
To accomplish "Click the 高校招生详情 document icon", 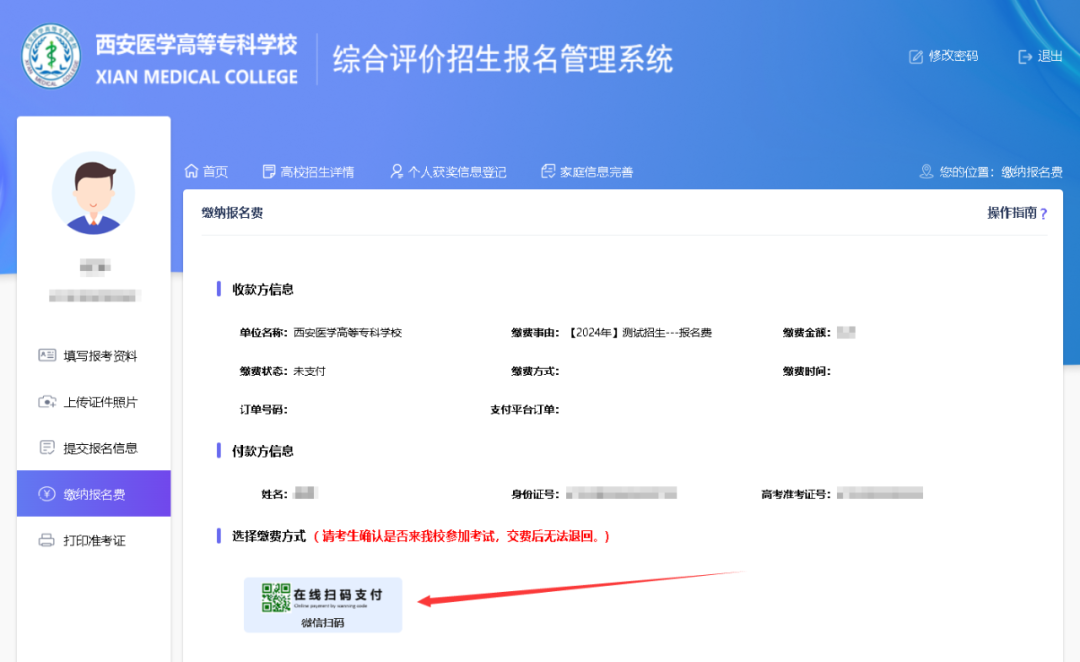I will [x=268, y=172].
